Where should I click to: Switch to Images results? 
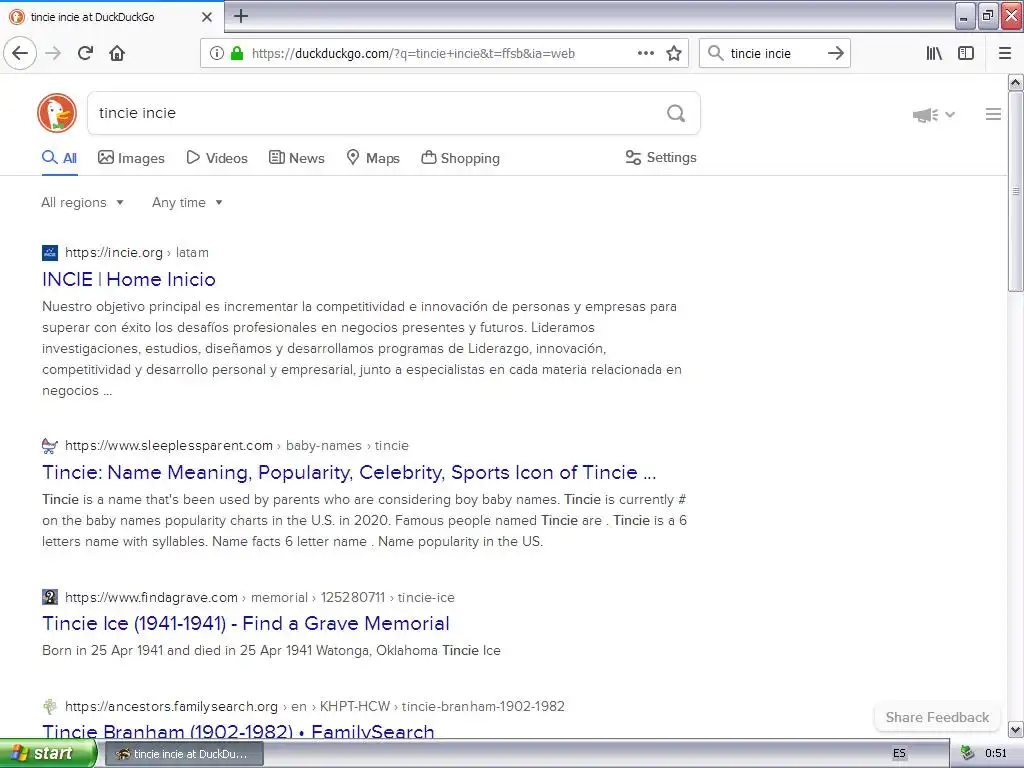(131, 158)
